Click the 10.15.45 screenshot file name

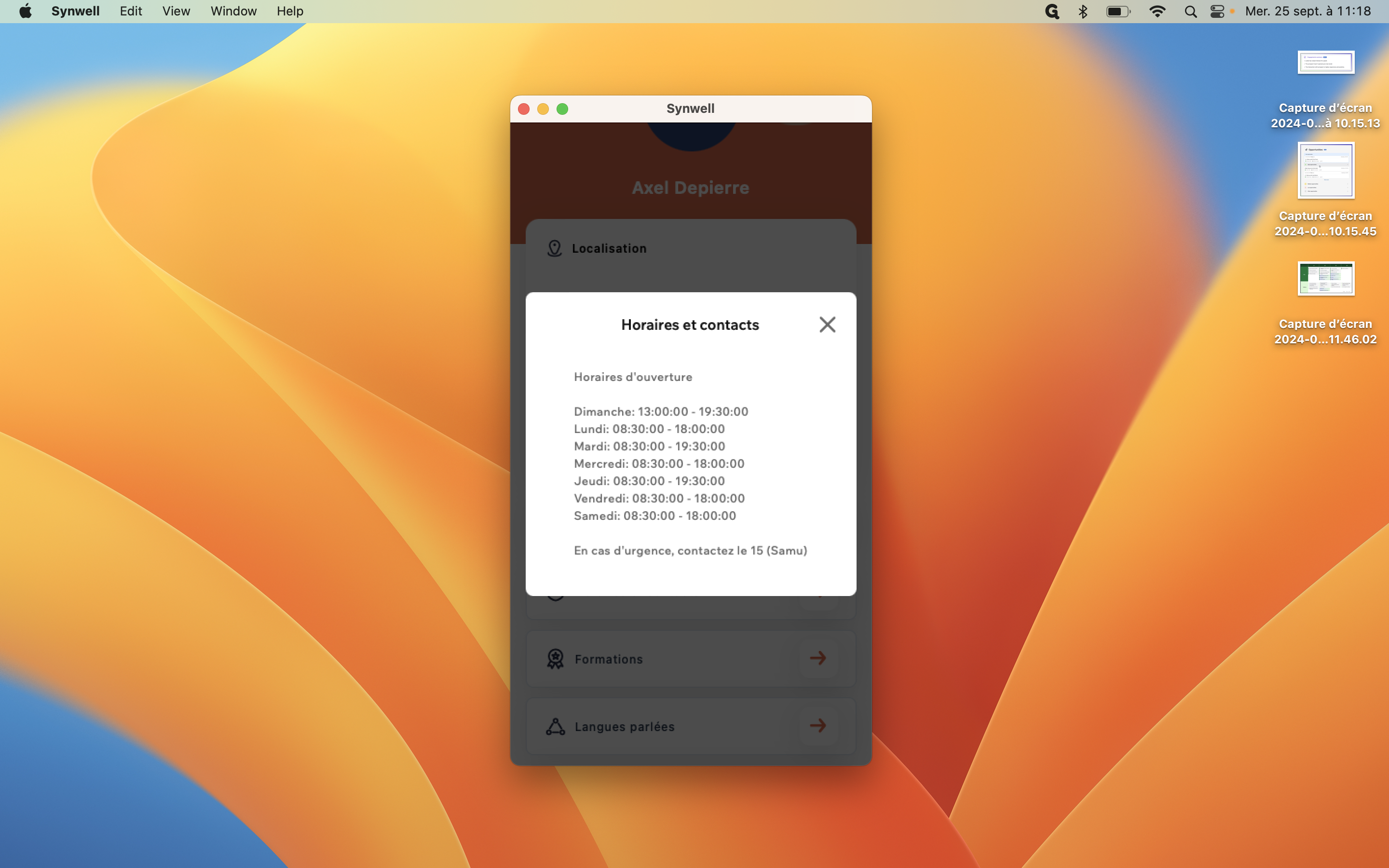coord(1325,223)
